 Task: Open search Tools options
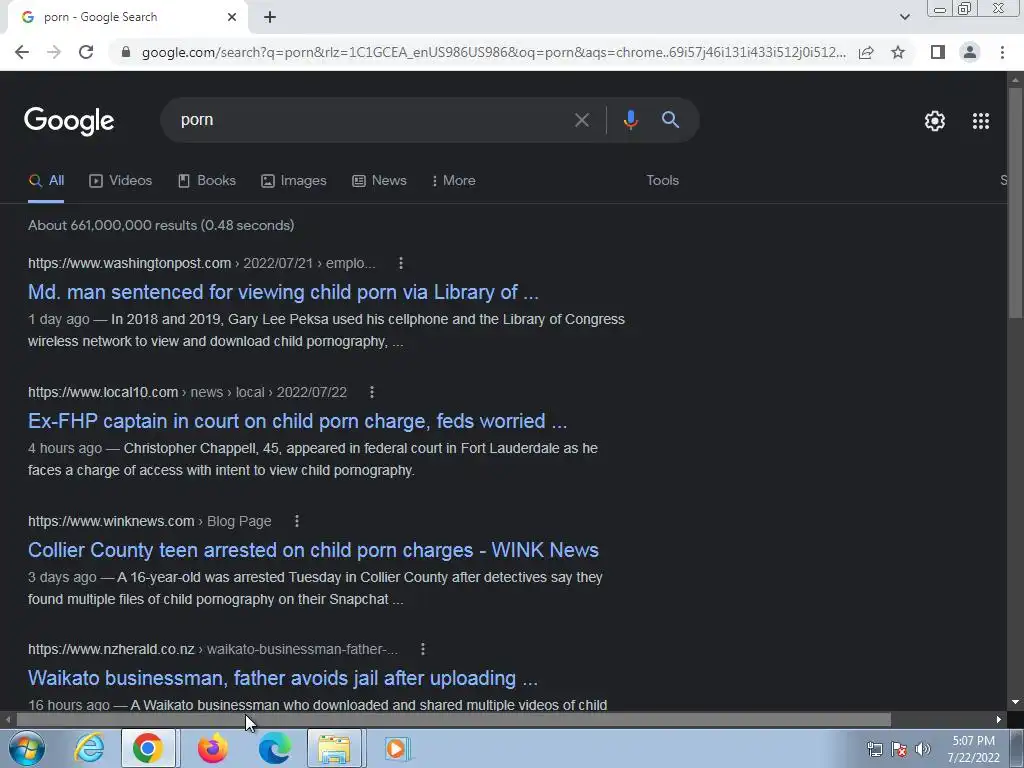662,181
